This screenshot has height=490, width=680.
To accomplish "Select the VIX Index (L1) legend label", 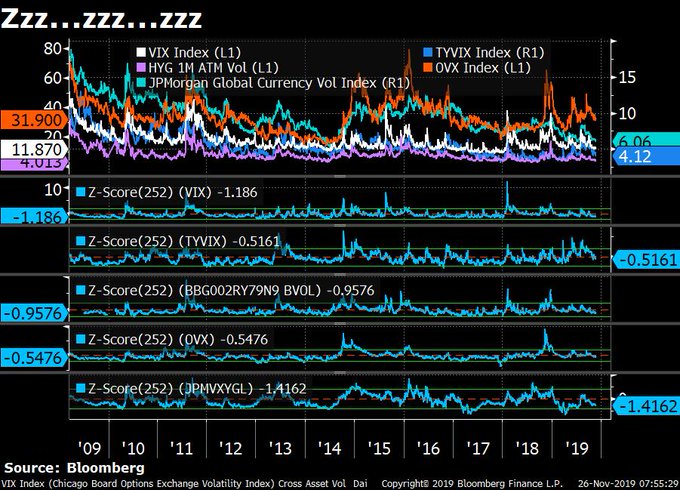I will (194, 52).
